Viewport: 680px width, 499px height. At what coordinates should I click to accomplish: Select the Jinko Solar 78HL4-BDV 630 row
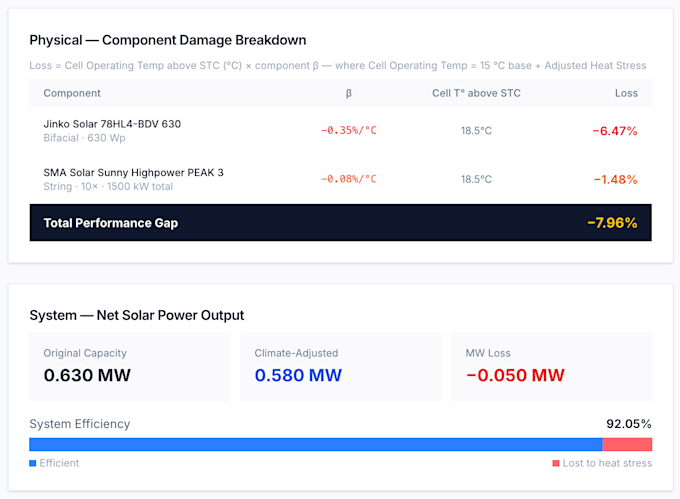tap(340, 131)
